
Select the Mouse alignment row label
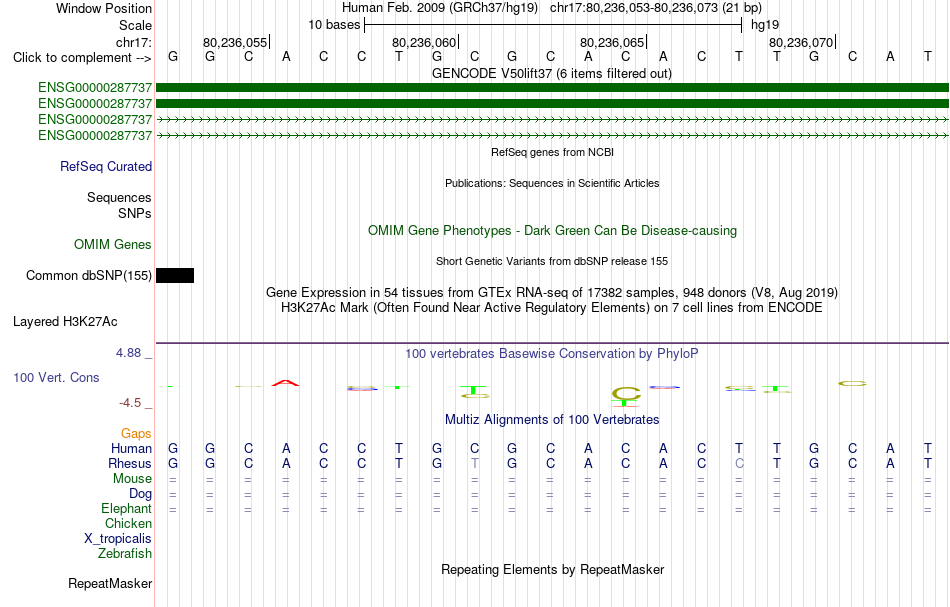click(132, 479)
